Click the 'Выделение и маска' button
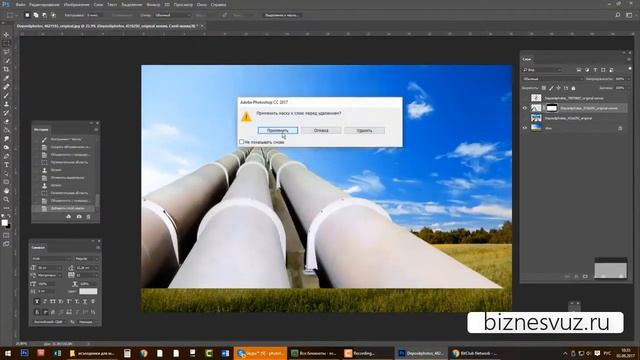Screen dimensions: 640x360 pyautogui.click(x=281, y=15)
